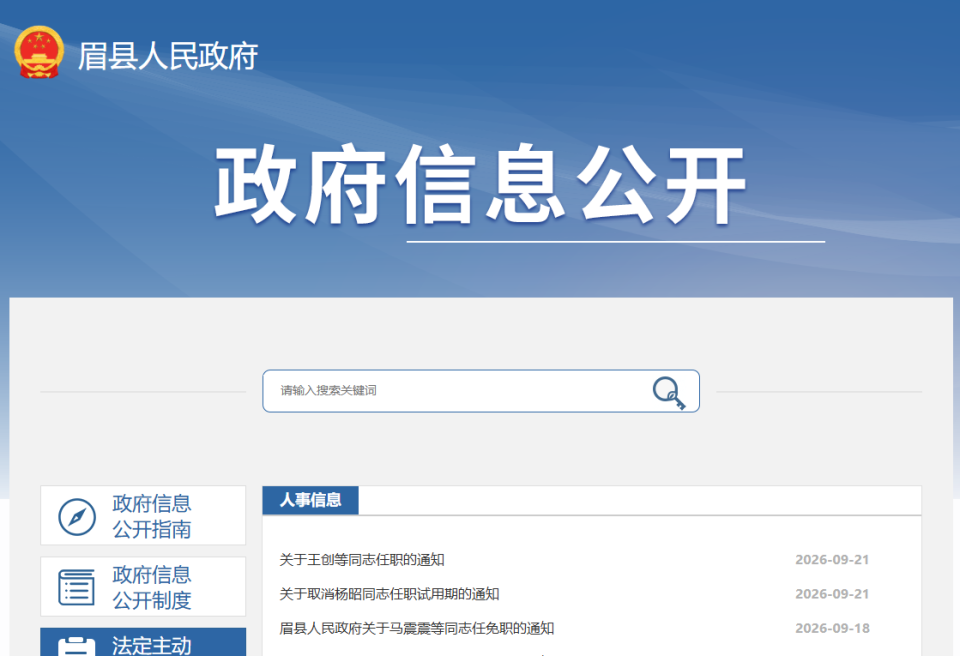Click the magnifier search icon
The width and height of the screenshot is (960, 656).
point(669,393)
